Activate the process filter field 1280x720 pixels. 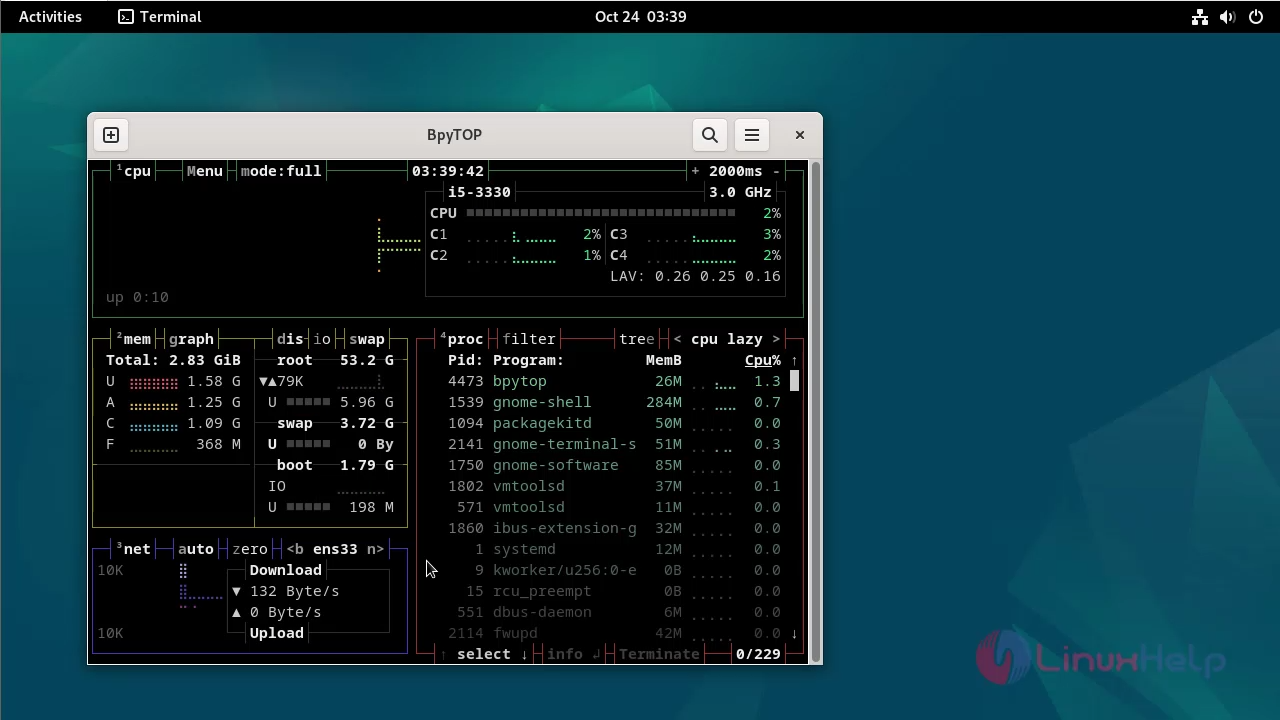[x=529, y=339]
